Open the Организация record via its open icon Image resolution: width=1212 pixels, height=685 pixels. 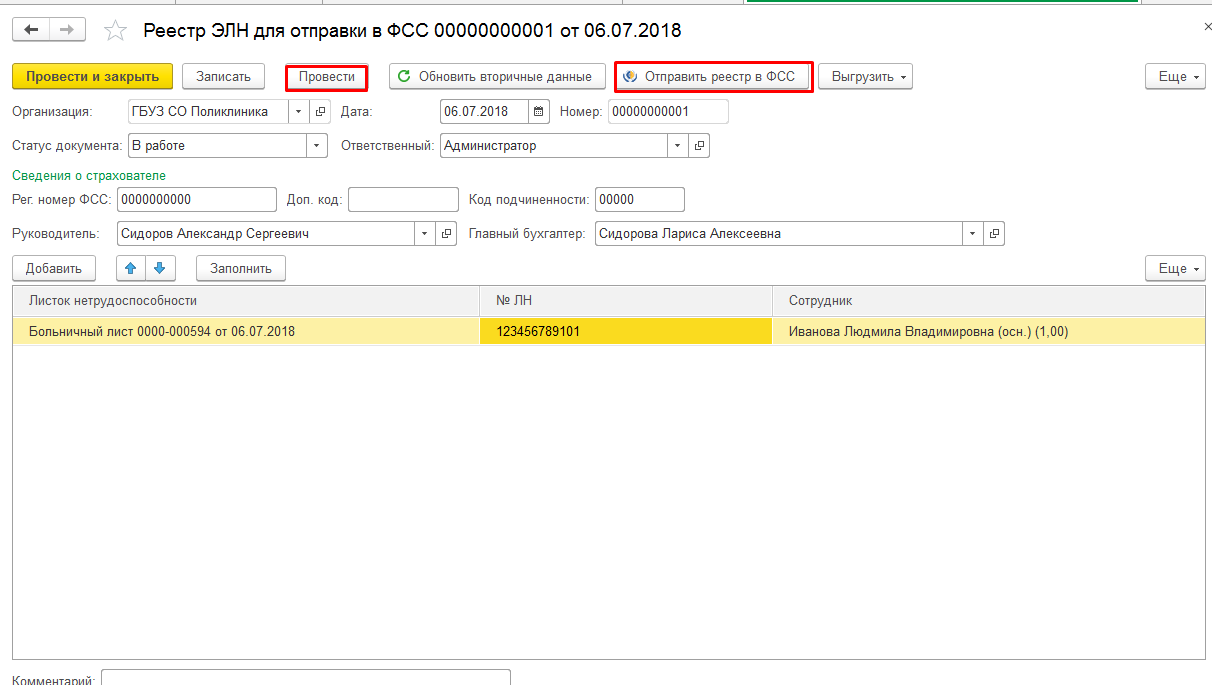click(x=320, y=112)
